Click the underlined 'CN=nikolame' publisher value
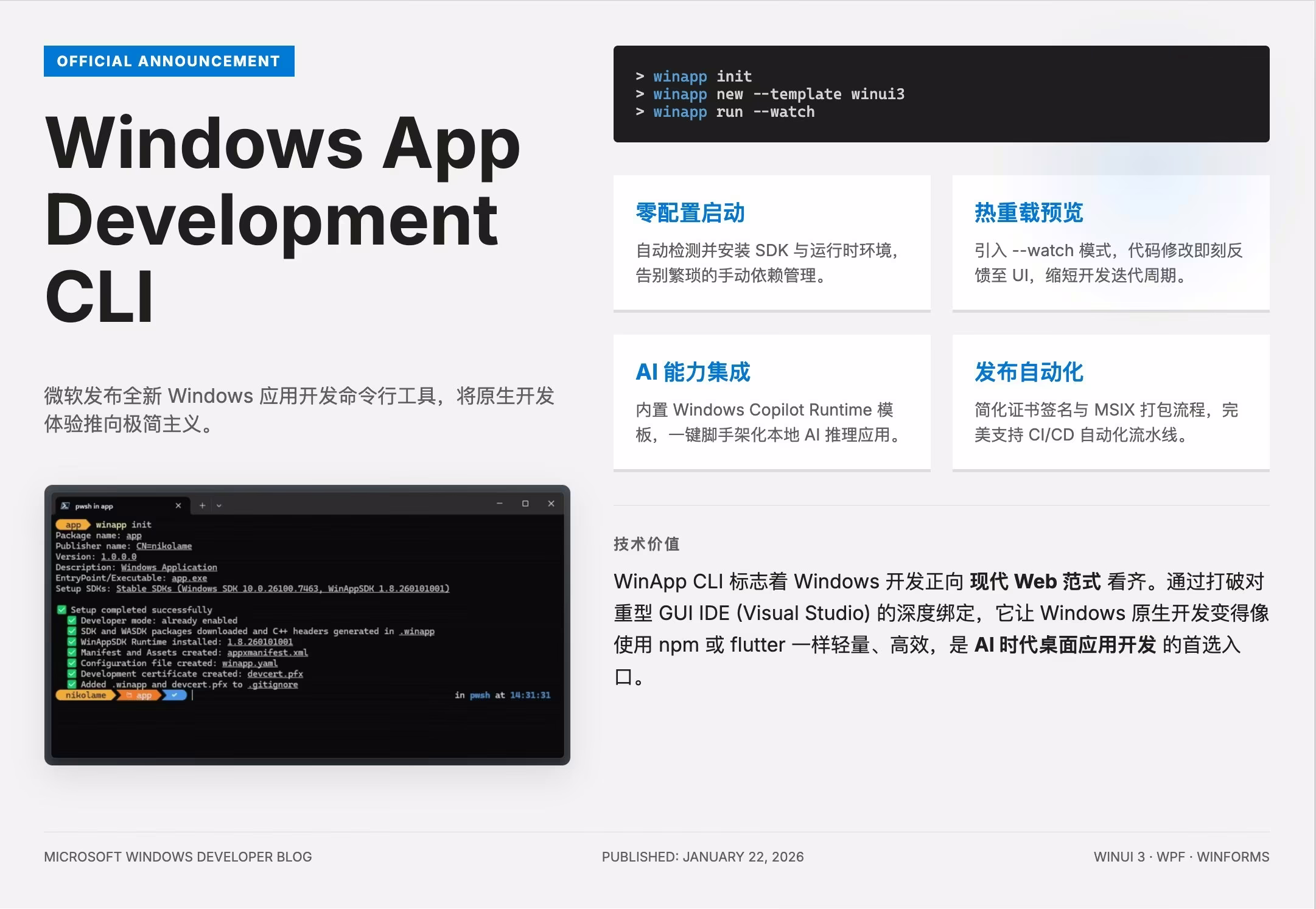Image resolution: width=1316 pixels, height=909 pixels. pyautogui.click(x=164, y=546)
